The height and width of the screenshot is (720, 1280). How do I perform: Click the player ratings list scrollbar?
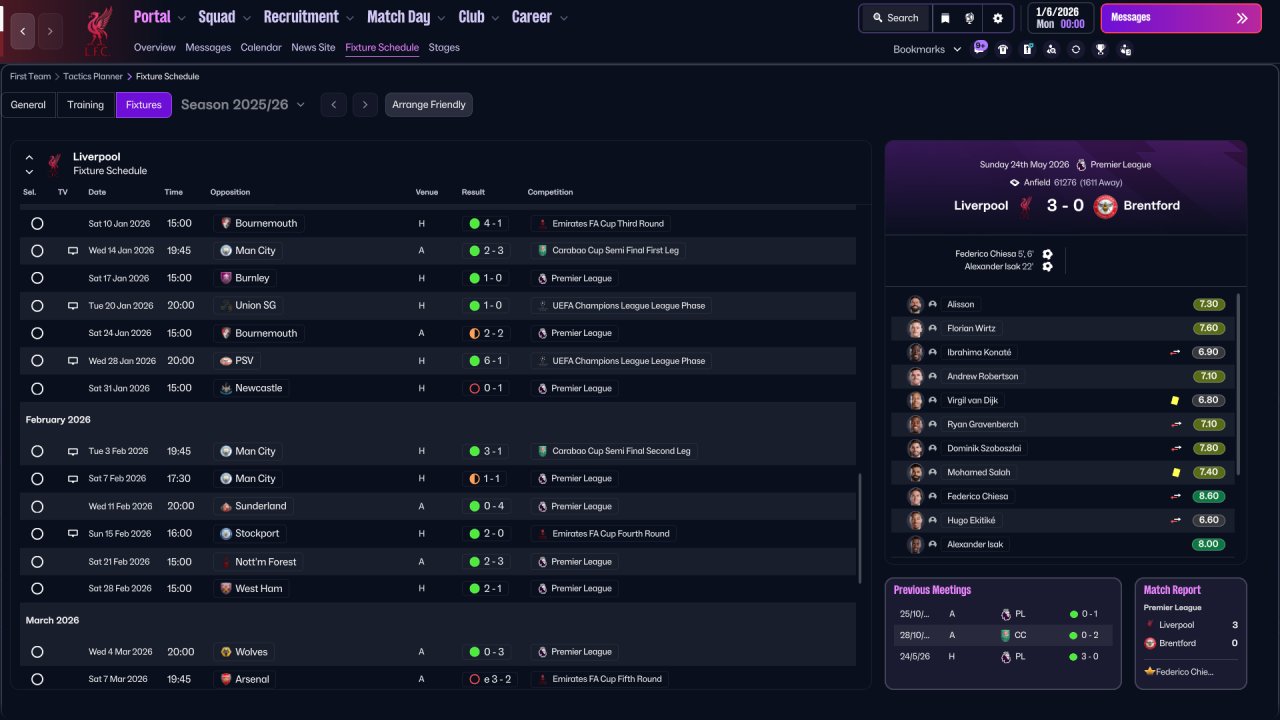tap(1238, 385)
